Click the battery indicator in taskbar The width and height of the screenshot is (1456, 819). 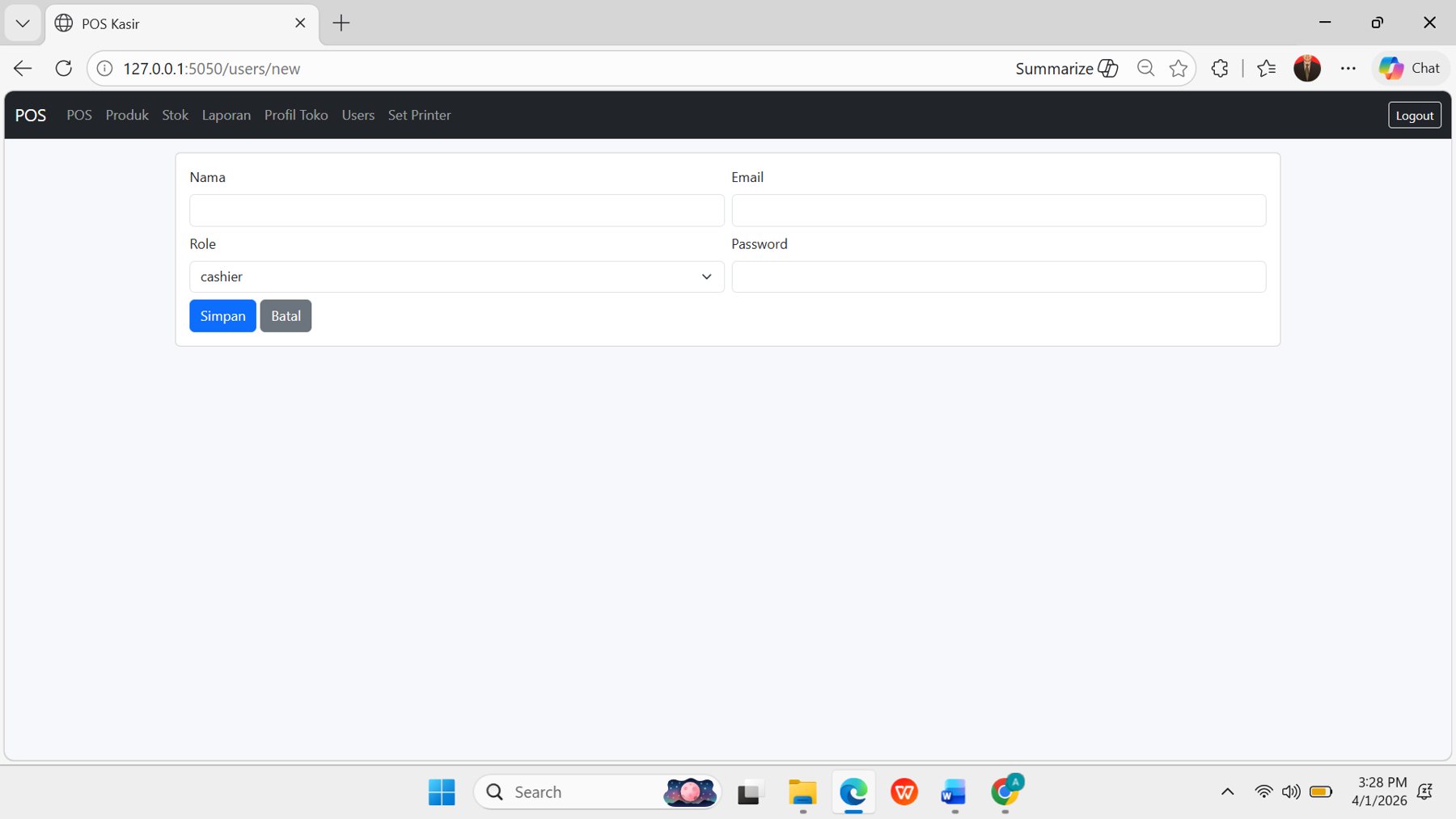(1322, 792)
